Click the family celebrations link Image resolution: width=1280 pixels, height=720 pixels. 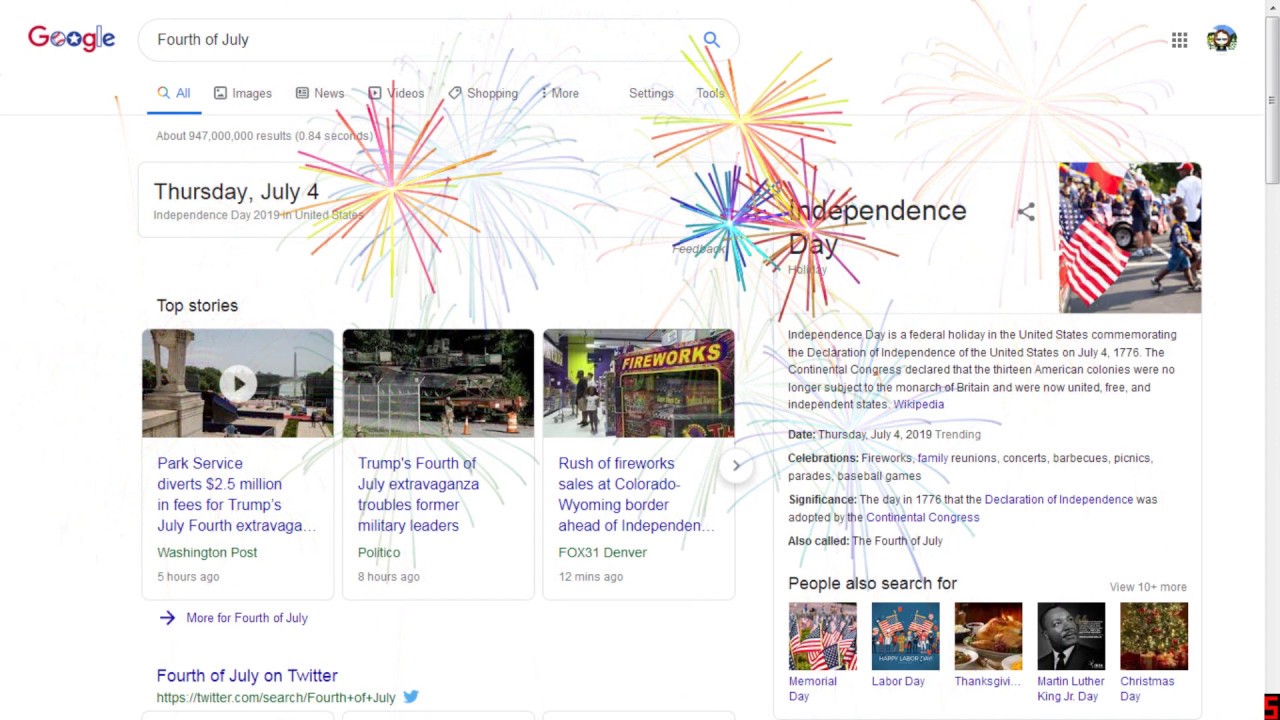click(x=932, y=458)
